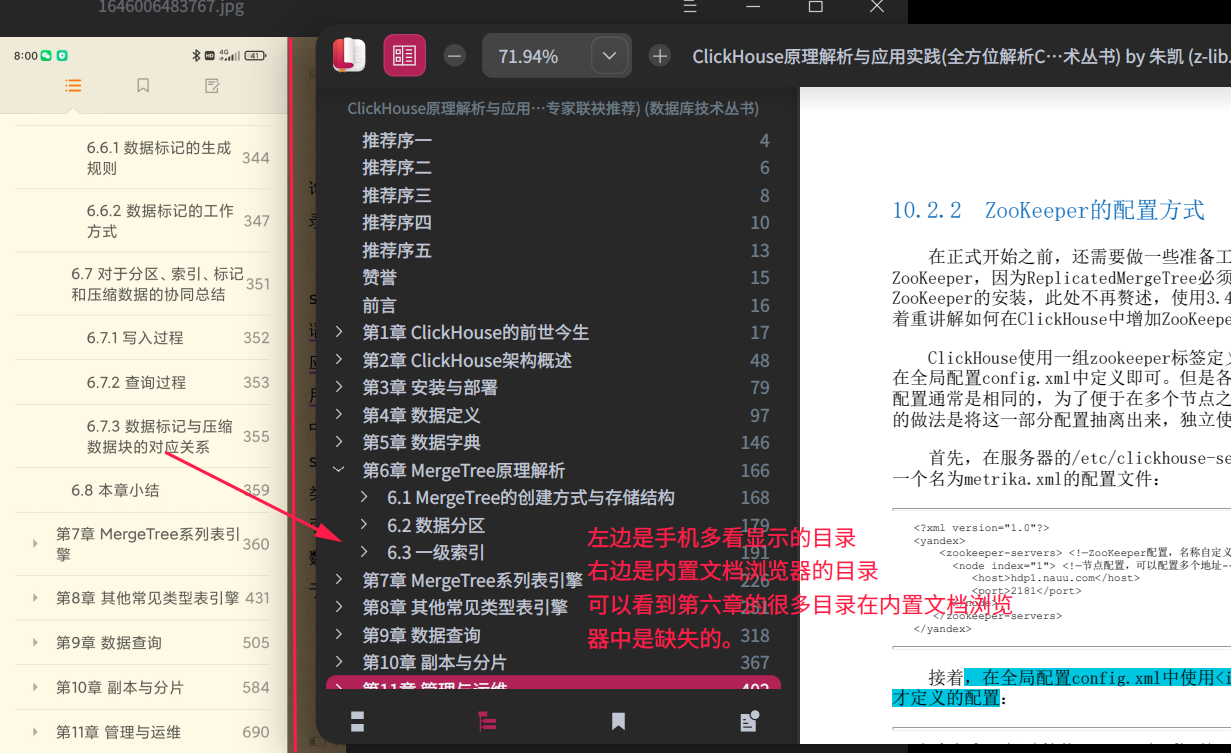
Task: Tap phone entry 6.7 对于分区、索引、标记和压缩数据的协同总结
Action: 158,284
